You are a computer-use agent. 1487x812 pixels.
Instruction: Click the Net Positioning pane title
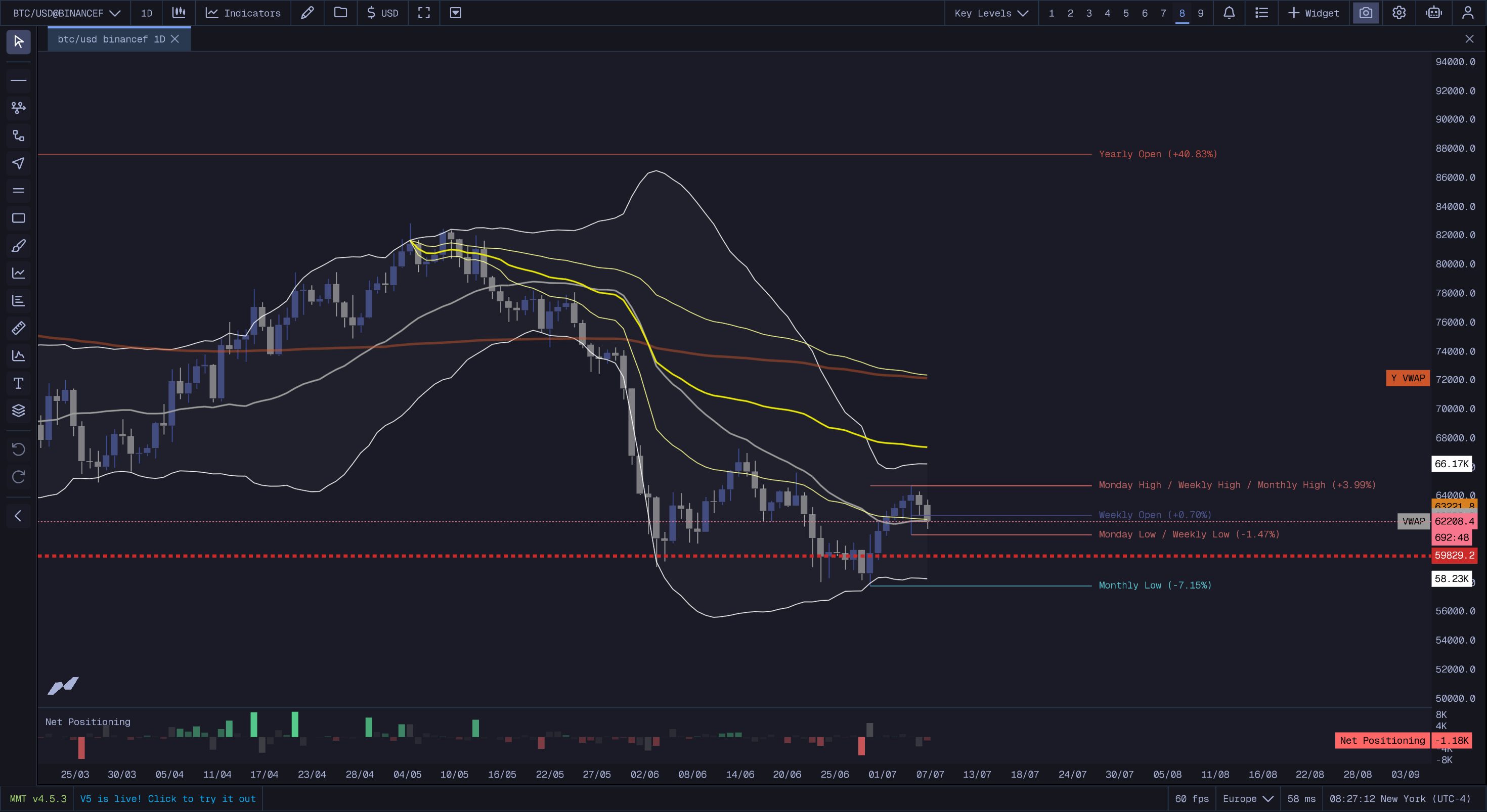point(88,722)
